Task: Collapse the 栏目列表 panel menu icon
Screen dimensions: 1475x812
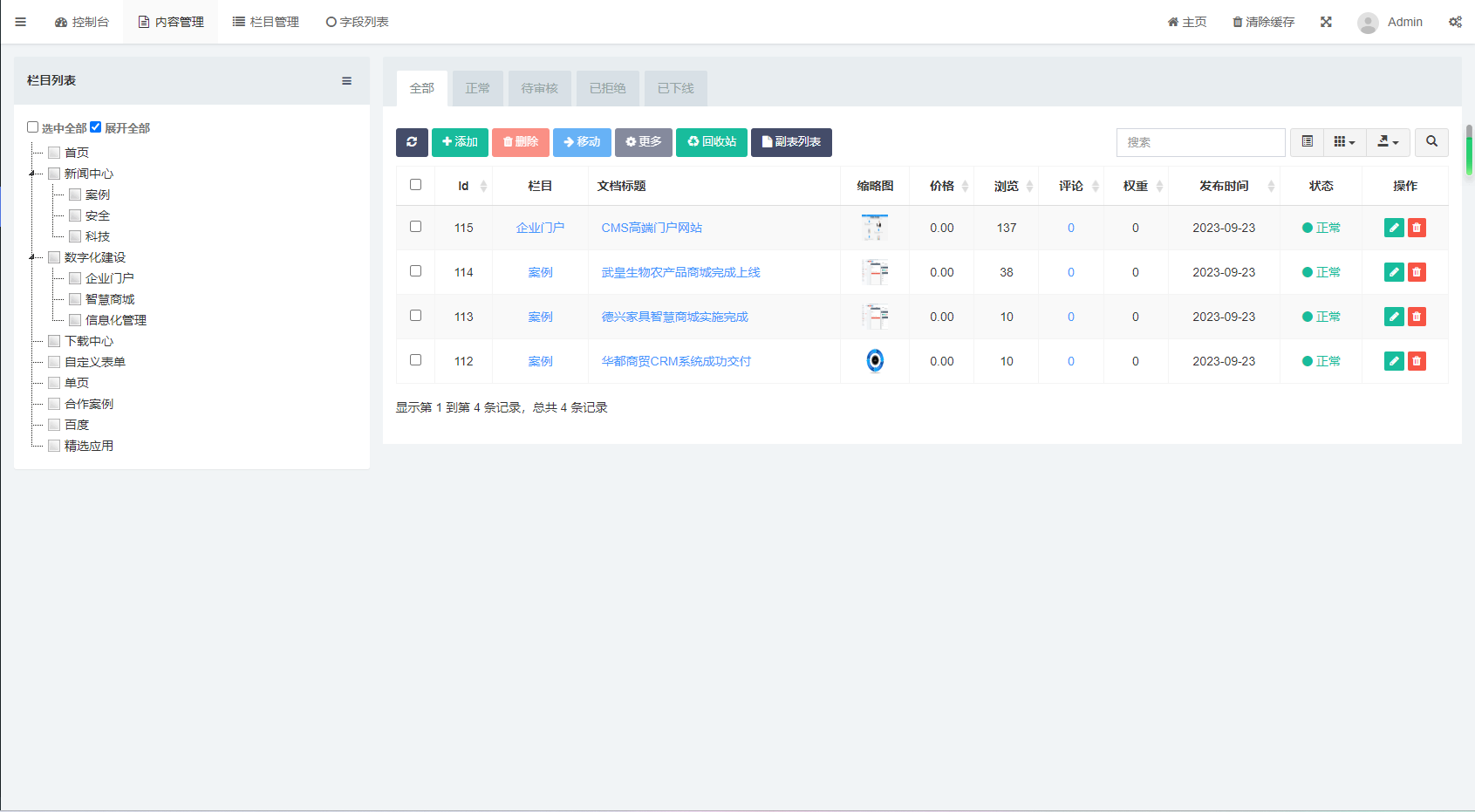Action: point(346,81)
